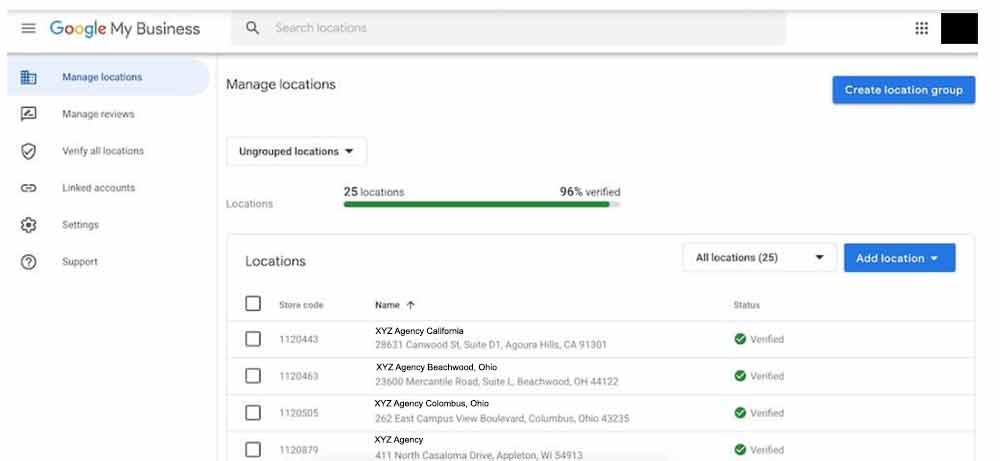The image size is (1000, 461).
Task: Open Linked accounts in the sidebar
Action: pyautogui.click(x=98, y=188)
